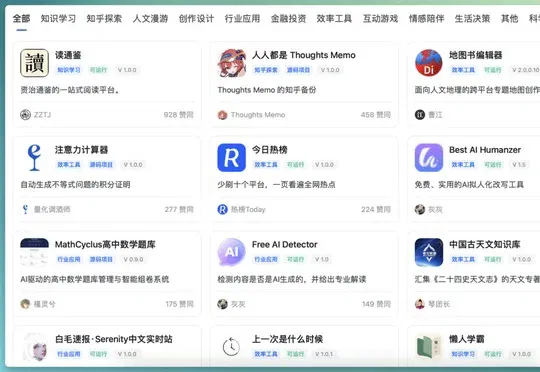
Task: Click 行业应用 tag on Free AI Detector card
Action: point(266,259)
